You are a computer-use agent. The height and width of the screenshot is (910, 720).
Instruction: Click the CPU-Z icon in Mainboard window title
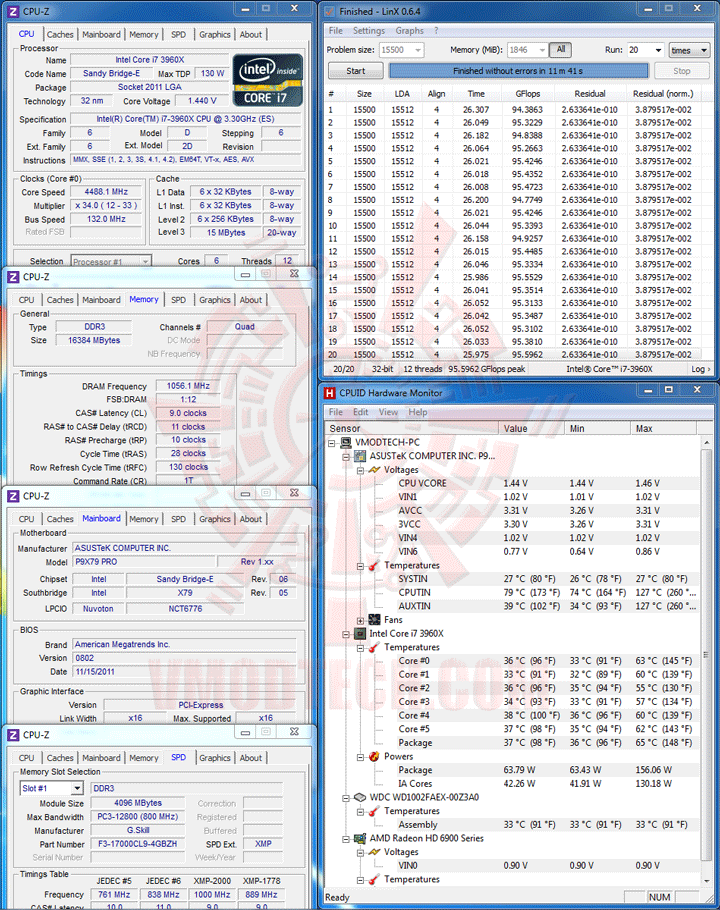coord(13,496)
